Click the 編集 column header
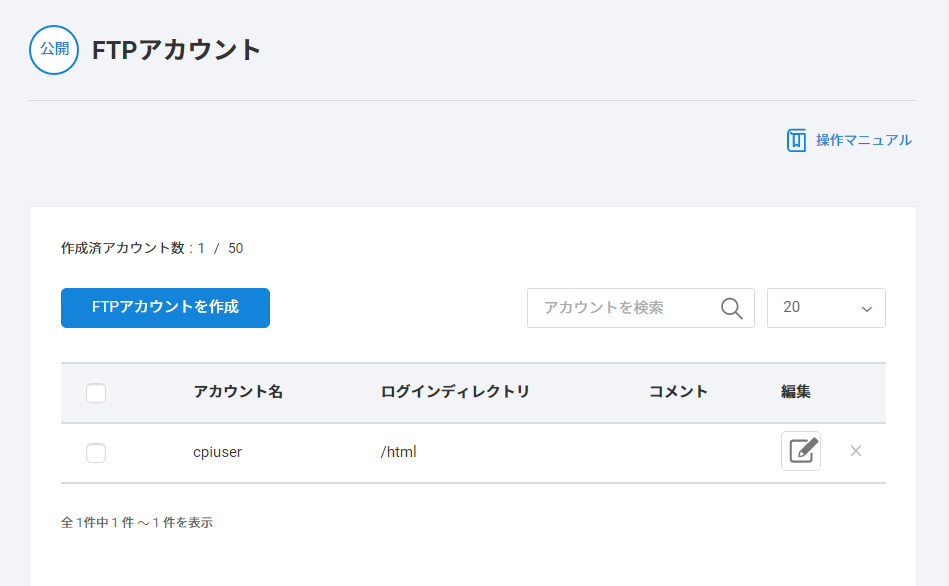Viewport: 949px width, 586px height. point(796,392)
